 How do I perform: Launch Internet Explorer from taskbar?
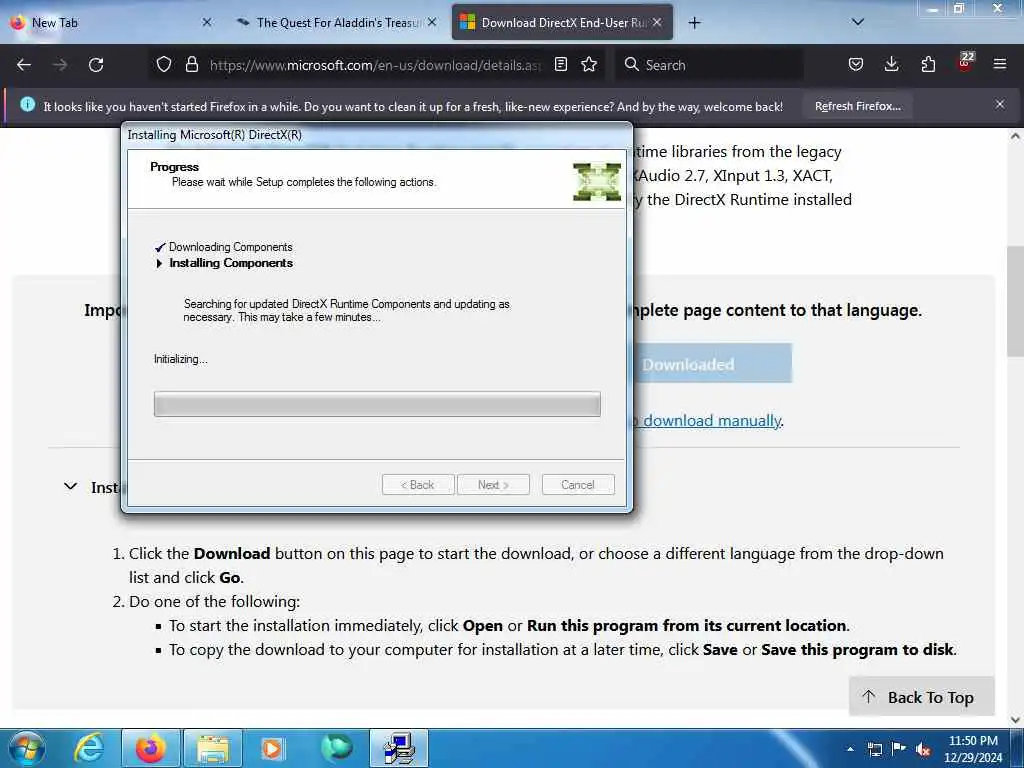tap(89, 748)
